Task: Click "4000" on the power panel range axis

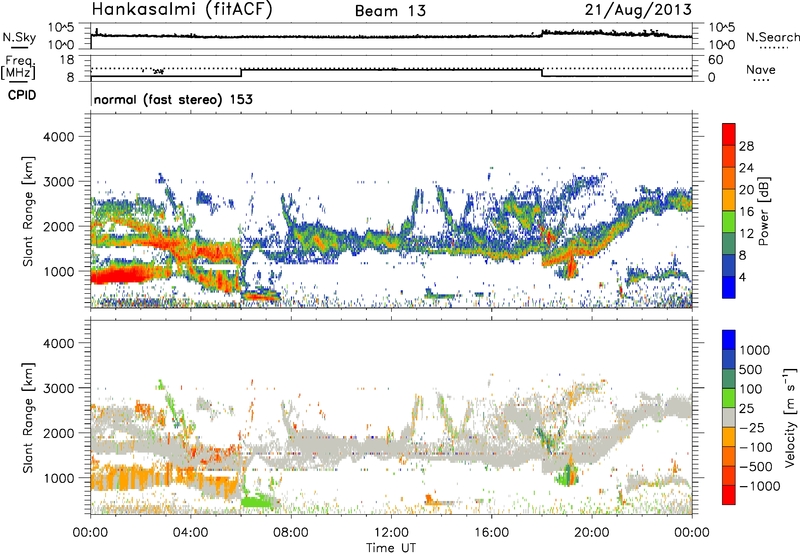Action: [59, 137]
